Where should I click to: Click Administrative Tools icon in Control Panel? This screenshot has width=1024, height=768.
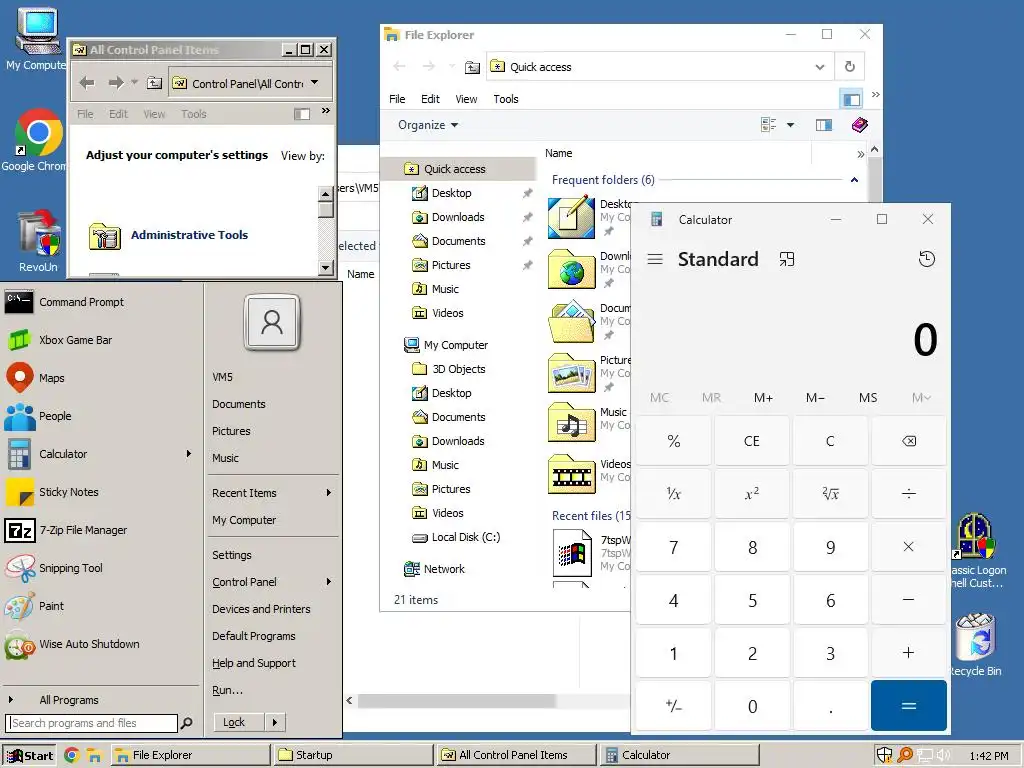click(x=105, y=236)
